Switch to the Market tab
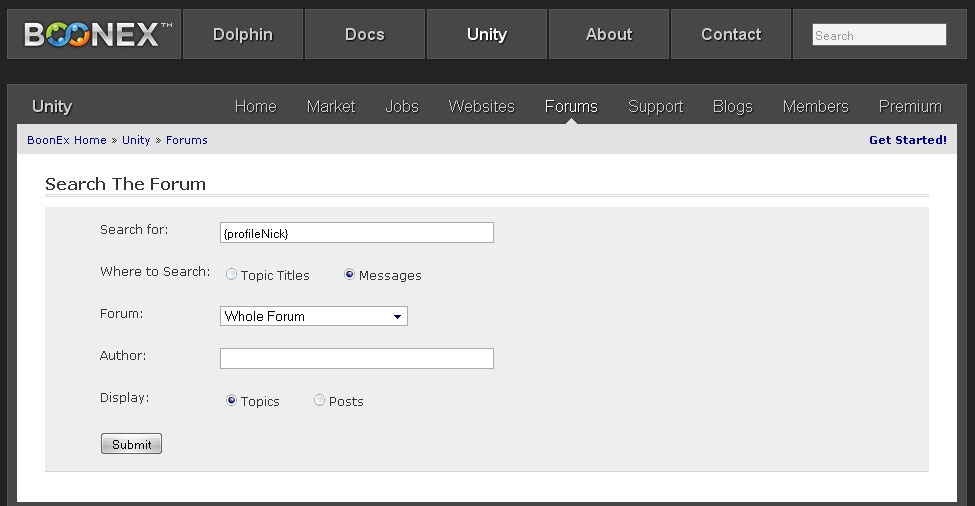975x506 pixels. point(331,107)
